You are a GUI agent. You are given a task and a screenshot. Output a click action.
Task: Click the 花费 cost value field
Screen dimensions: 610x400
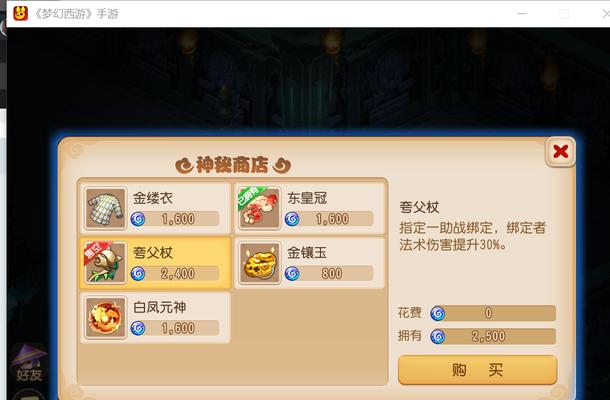click(493, 313)
